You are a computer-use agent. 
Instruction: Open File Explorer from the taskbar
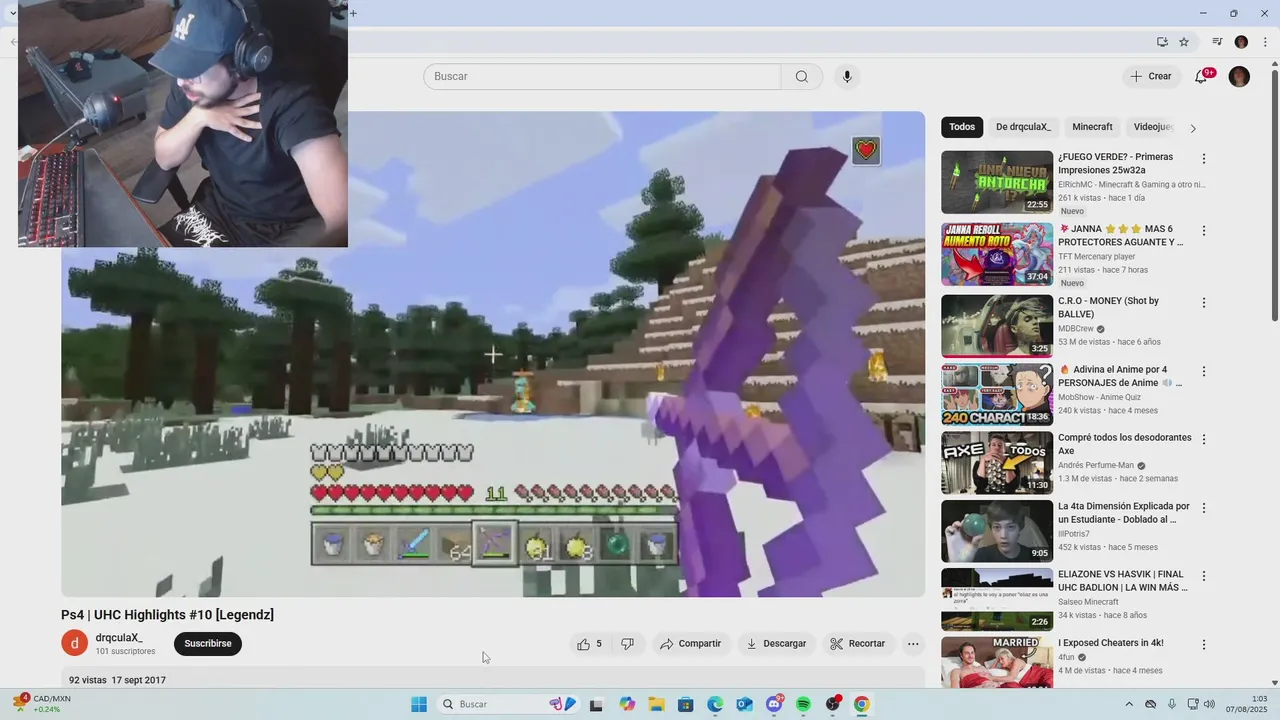tap(656, 704)
